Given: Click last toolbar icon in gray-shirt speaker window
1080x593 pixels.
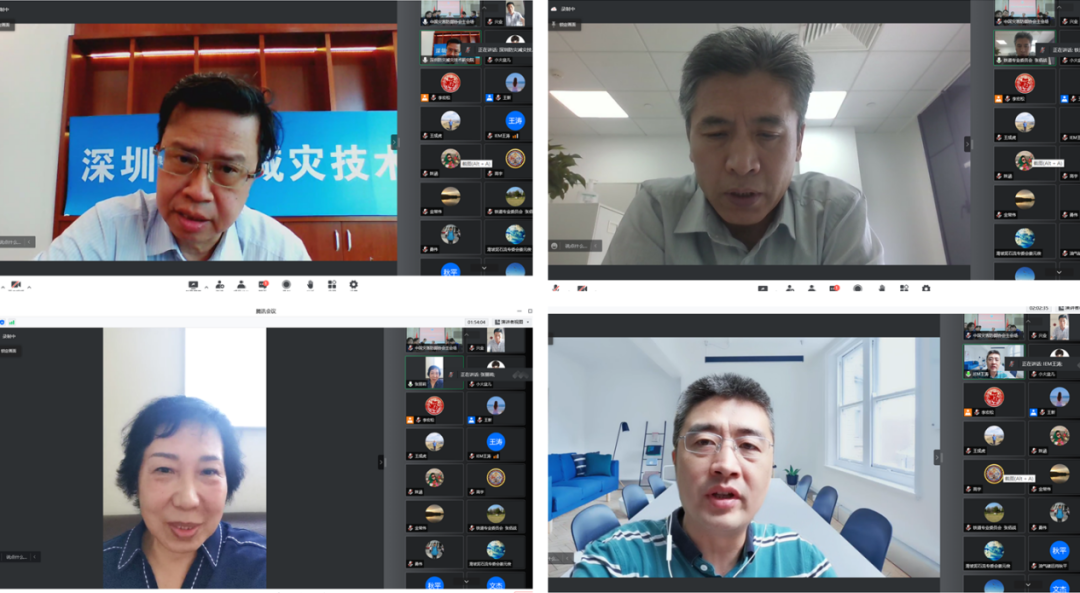Looking at the screenshot, I should coord(926,289).
